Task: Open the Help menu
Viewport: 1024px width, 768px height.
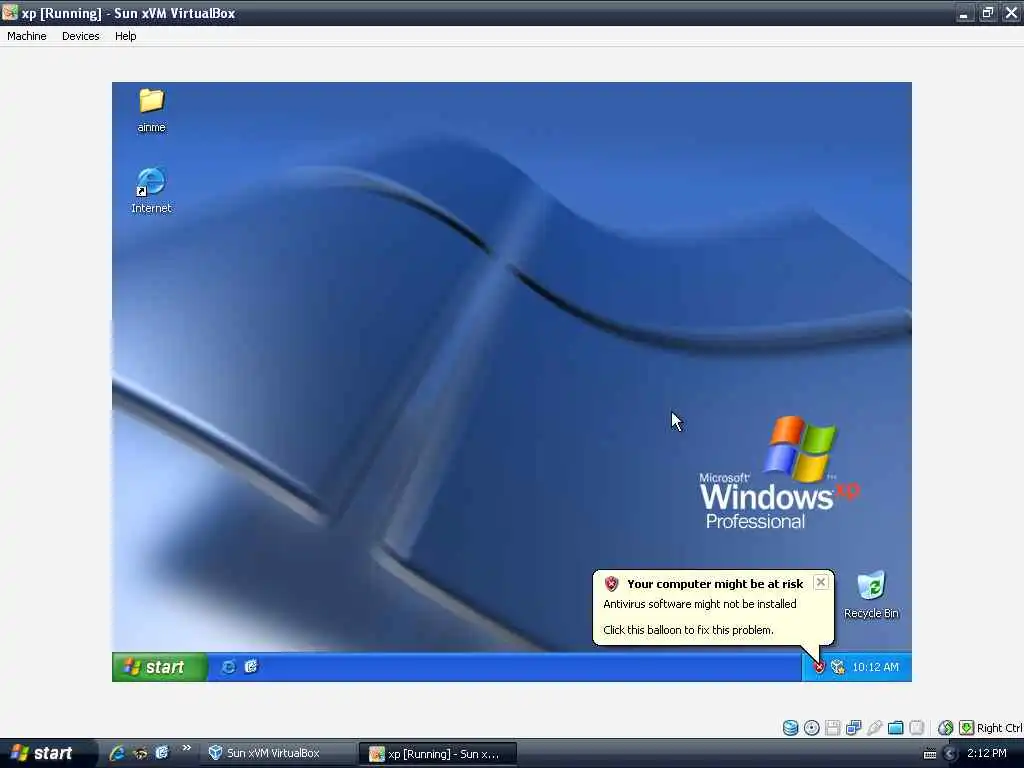Action: (125, 36)
